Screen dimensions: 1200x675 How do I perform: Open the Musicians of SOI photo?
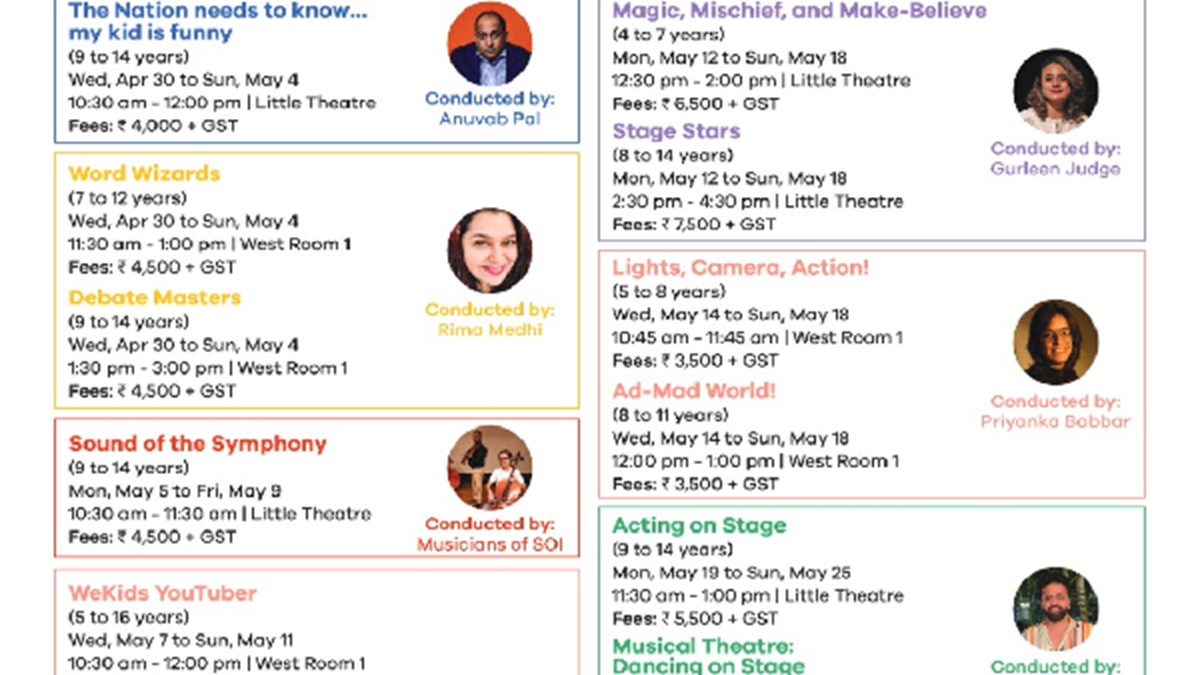click(x=489, y=468)
